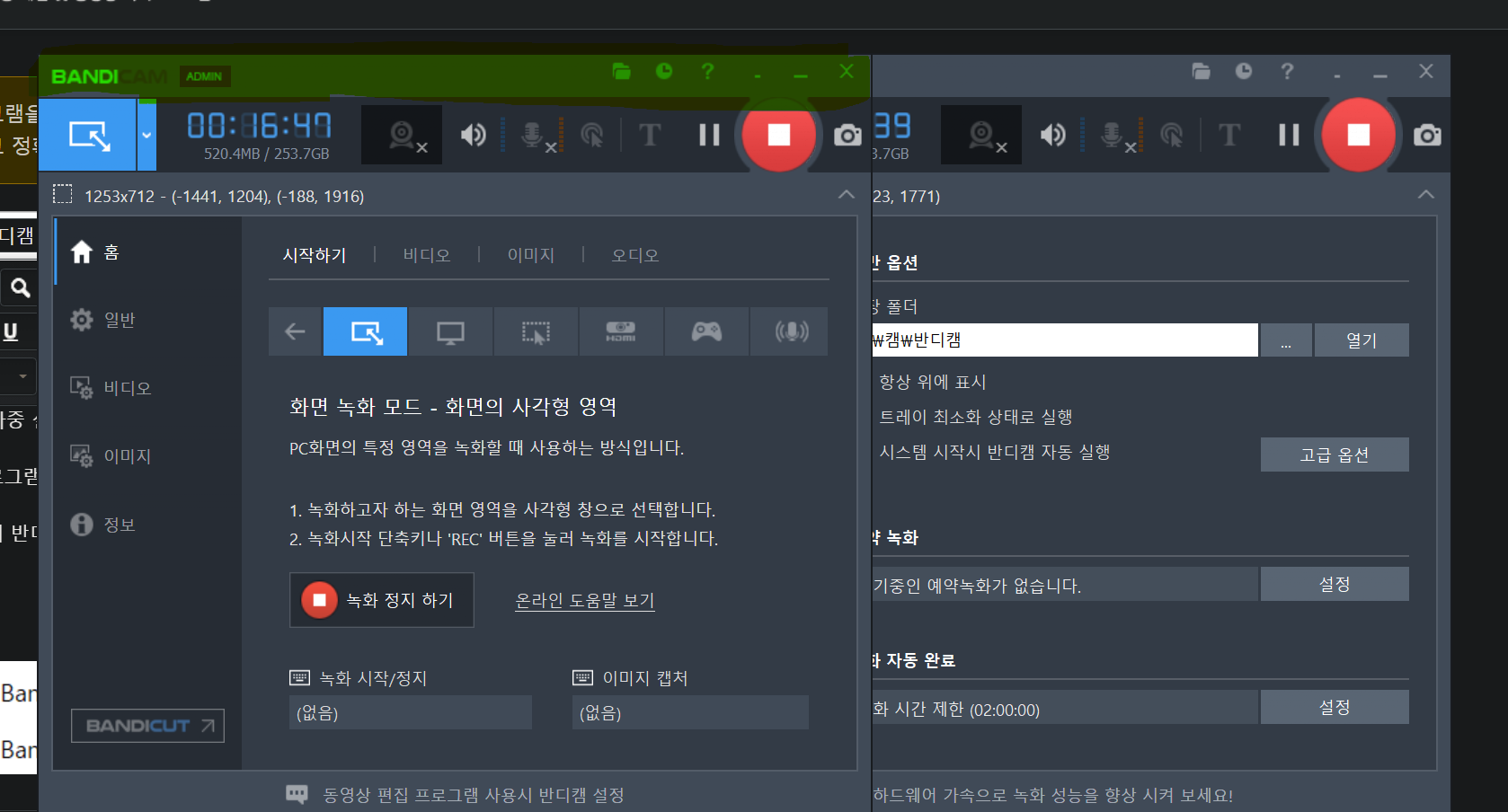Screen dimensions: 1508x812
Task: Switch to 비디오 tab at top
Action: (x=427, y=255)
